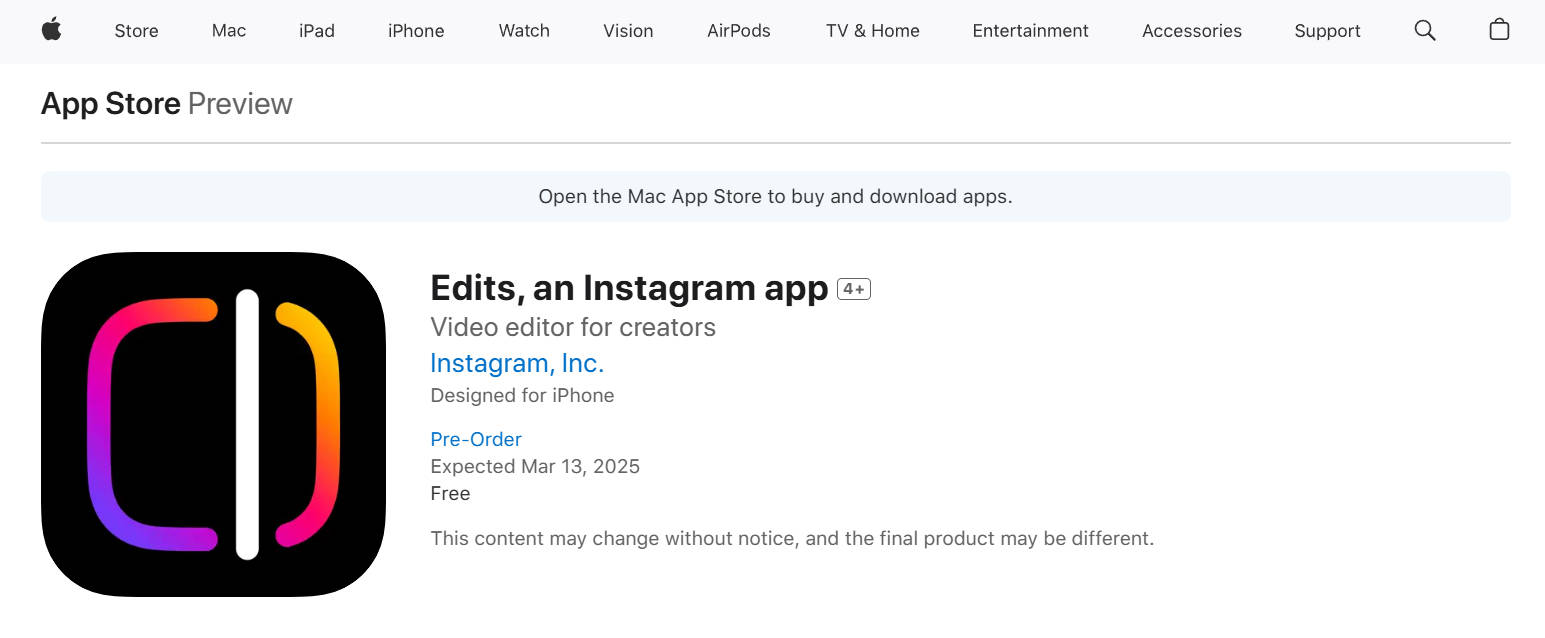Select Support in the navigation bar
The image size is (1545, 638).
(1327, 31)
